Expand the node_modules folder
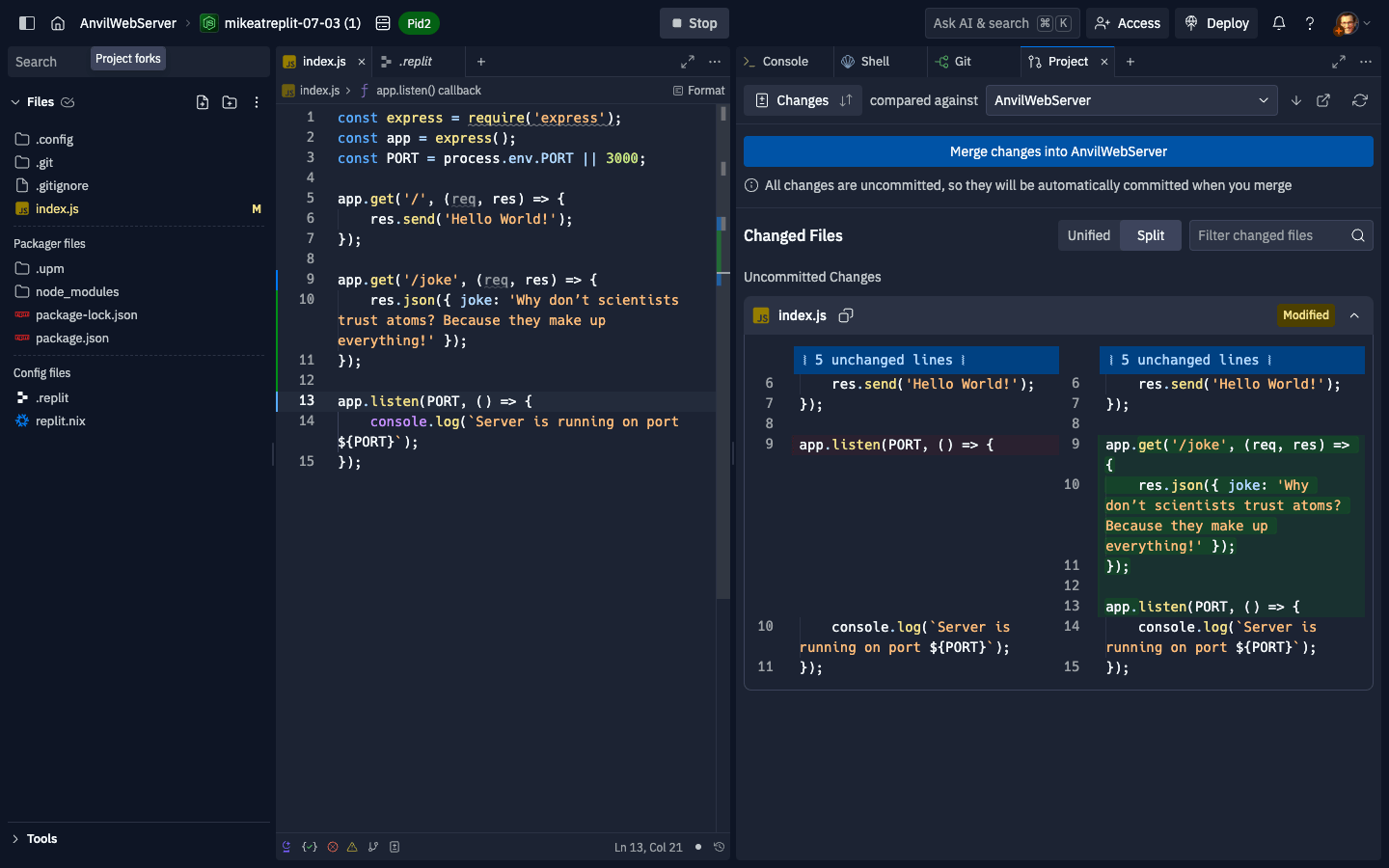Viewport: 1389px width, 868px height. click(139, 291)
